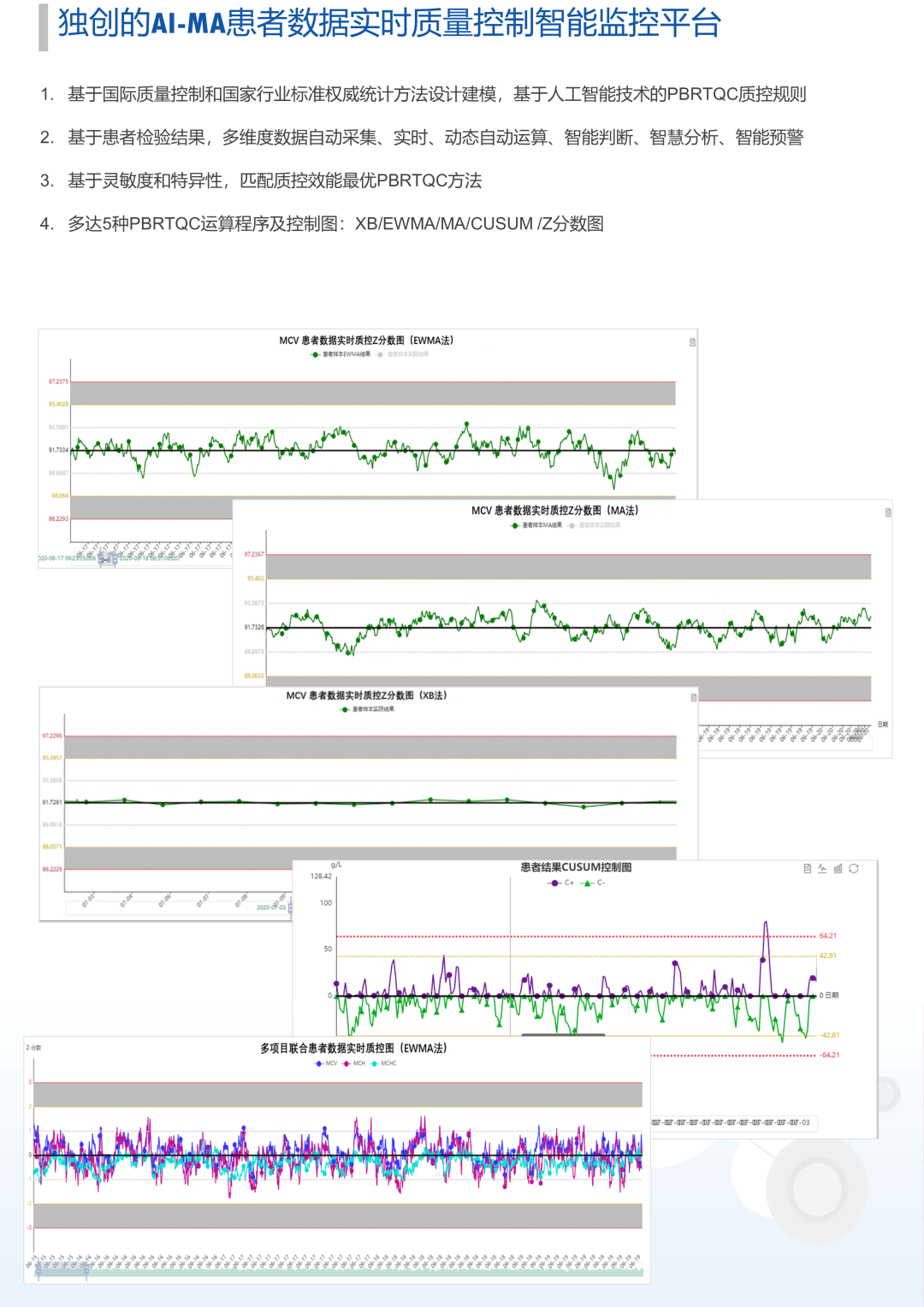This screenshot has width=924, height=1307.
Task: Click CUSUM chart horizontal scrollbar thumb
Action: click(563, 1035)
